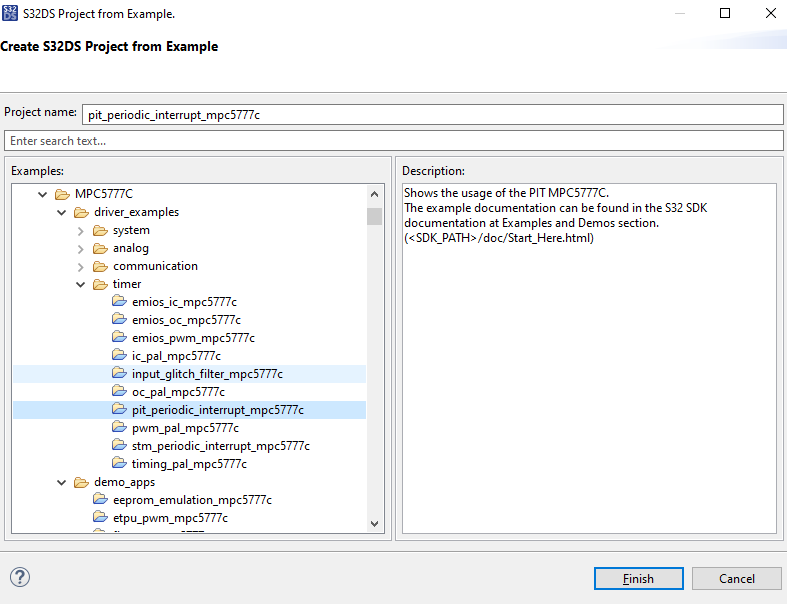This screenshot has height=604, width=787.
Task: Expand the communication folder node
Action: [x=81, y=266]
